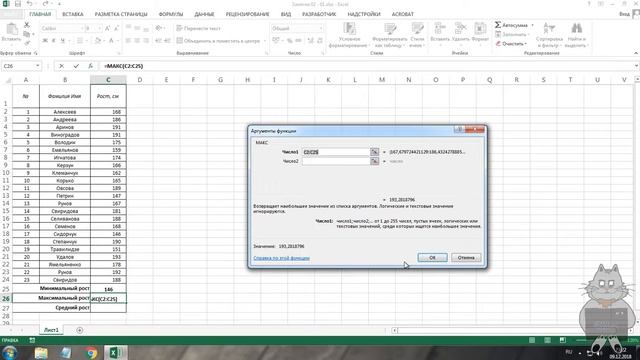The width and height of the screenshot is (640, 360).
Task: Click the Save icon in quick access toolbar
Action: tap(18, 4)
